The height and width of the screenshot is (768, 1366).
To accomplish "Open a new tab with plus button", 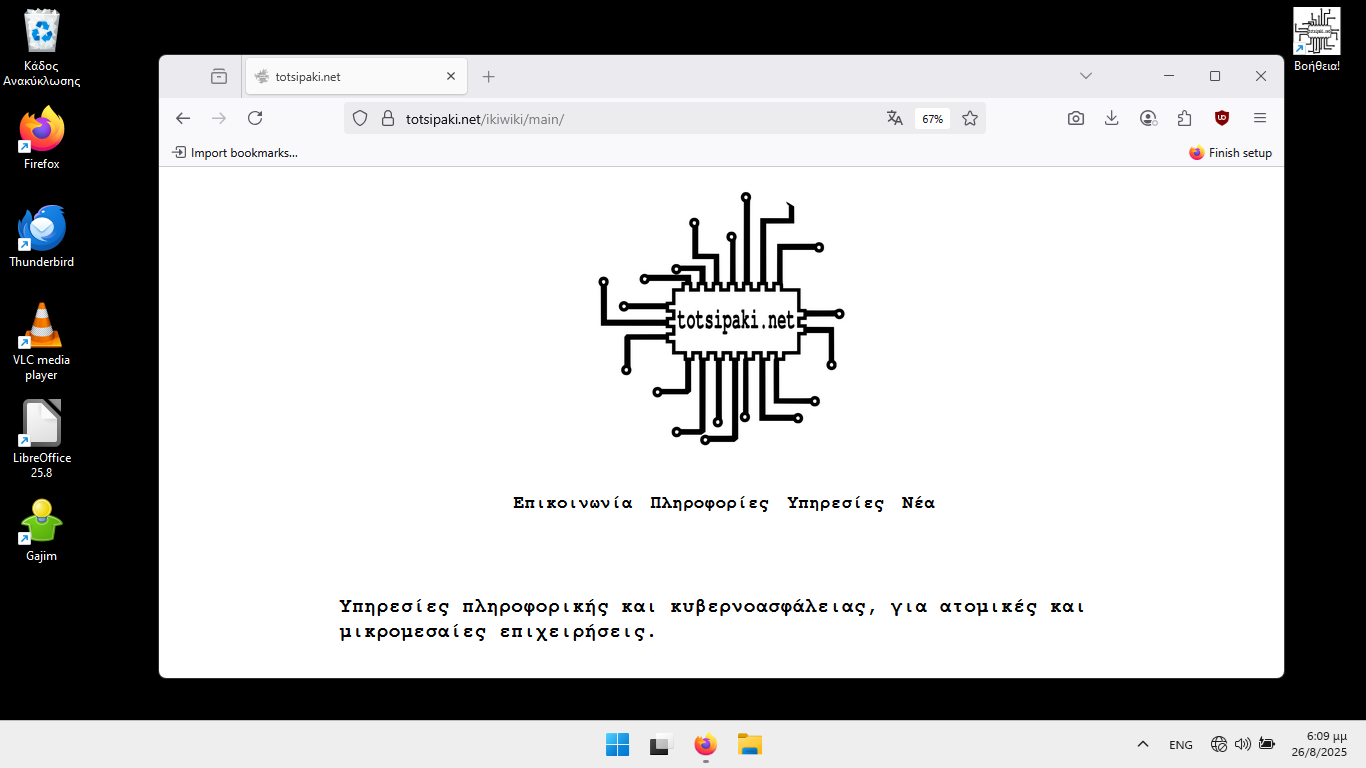I will (x=488, y=76).
